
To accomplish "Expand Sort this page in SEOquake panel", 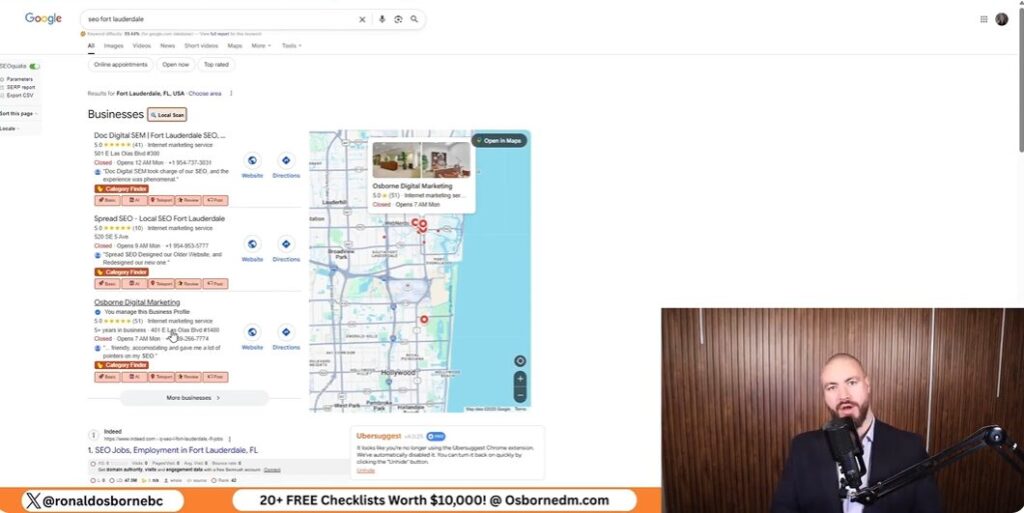I will pos(18,114).
